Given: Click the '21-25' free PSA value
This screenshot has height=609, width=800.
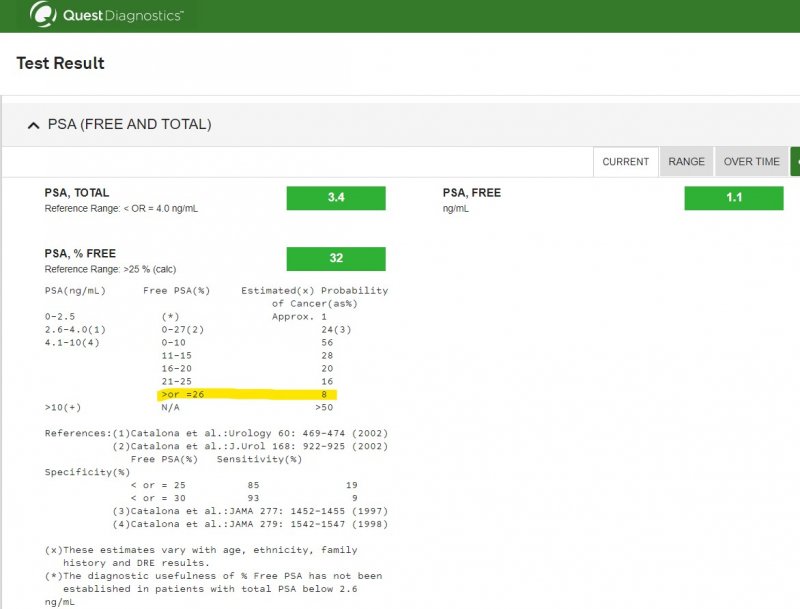Looking at the screenshot, I should tap(177, 382).
